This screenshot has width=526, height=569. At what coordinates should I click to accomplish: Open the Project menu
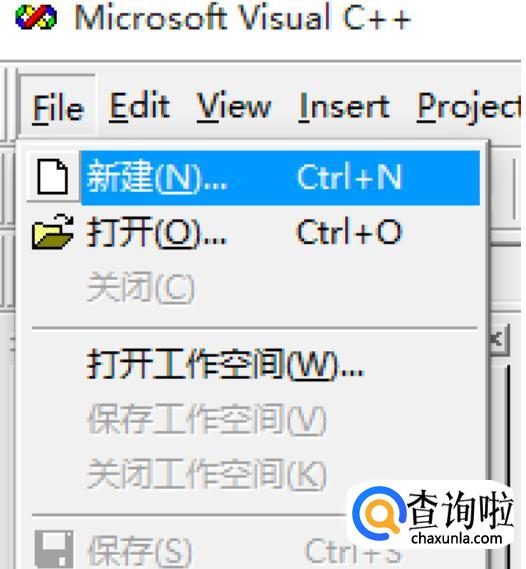click(x=469, y=107)
